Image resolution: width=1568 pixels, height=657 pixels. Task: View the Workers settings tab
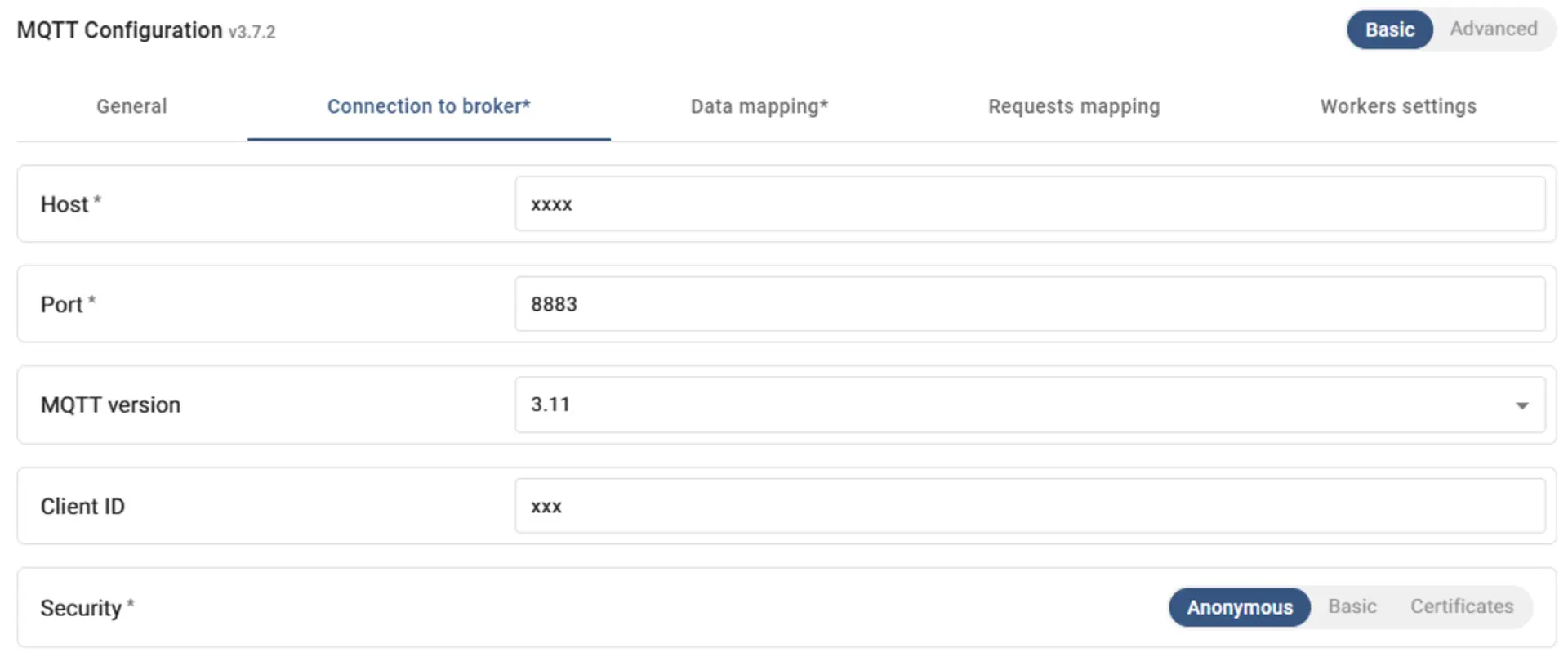[1398, 106]
